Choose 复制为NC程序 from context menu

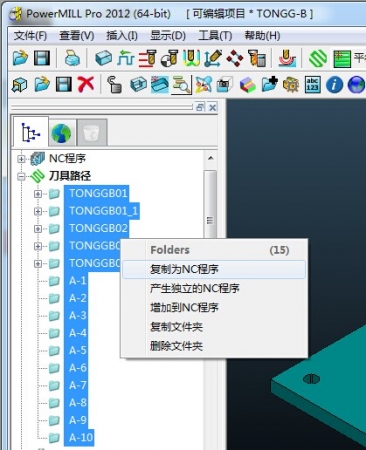pyautogui.click(x=214, y=269)
